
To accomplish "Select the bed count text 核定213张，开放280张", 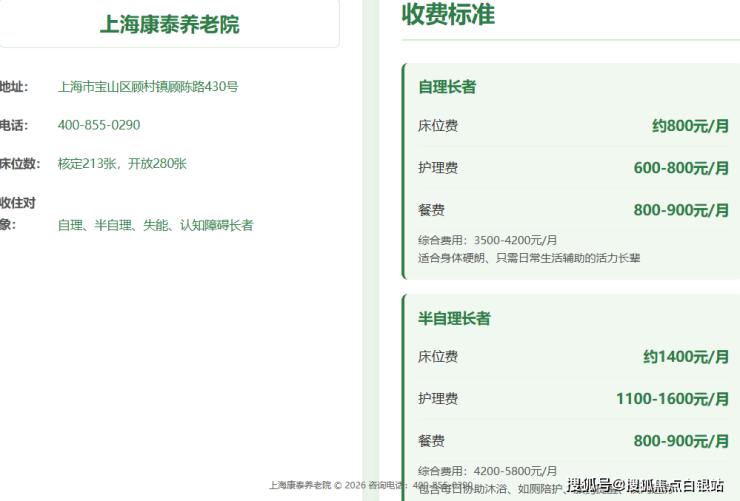I will 122,164.
